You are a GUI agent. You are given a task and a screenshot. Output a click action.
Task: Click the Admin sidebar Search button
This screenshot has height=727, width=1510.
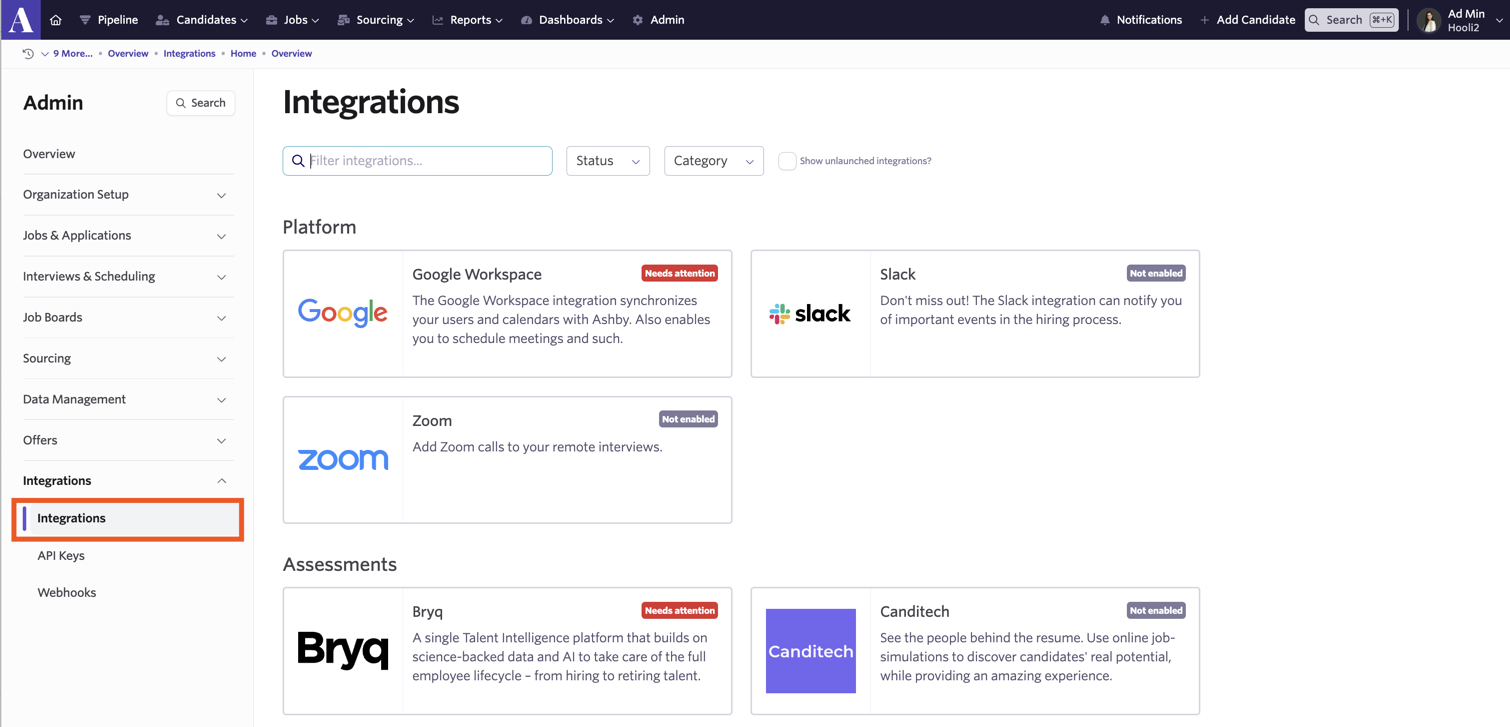click(201, 103)
